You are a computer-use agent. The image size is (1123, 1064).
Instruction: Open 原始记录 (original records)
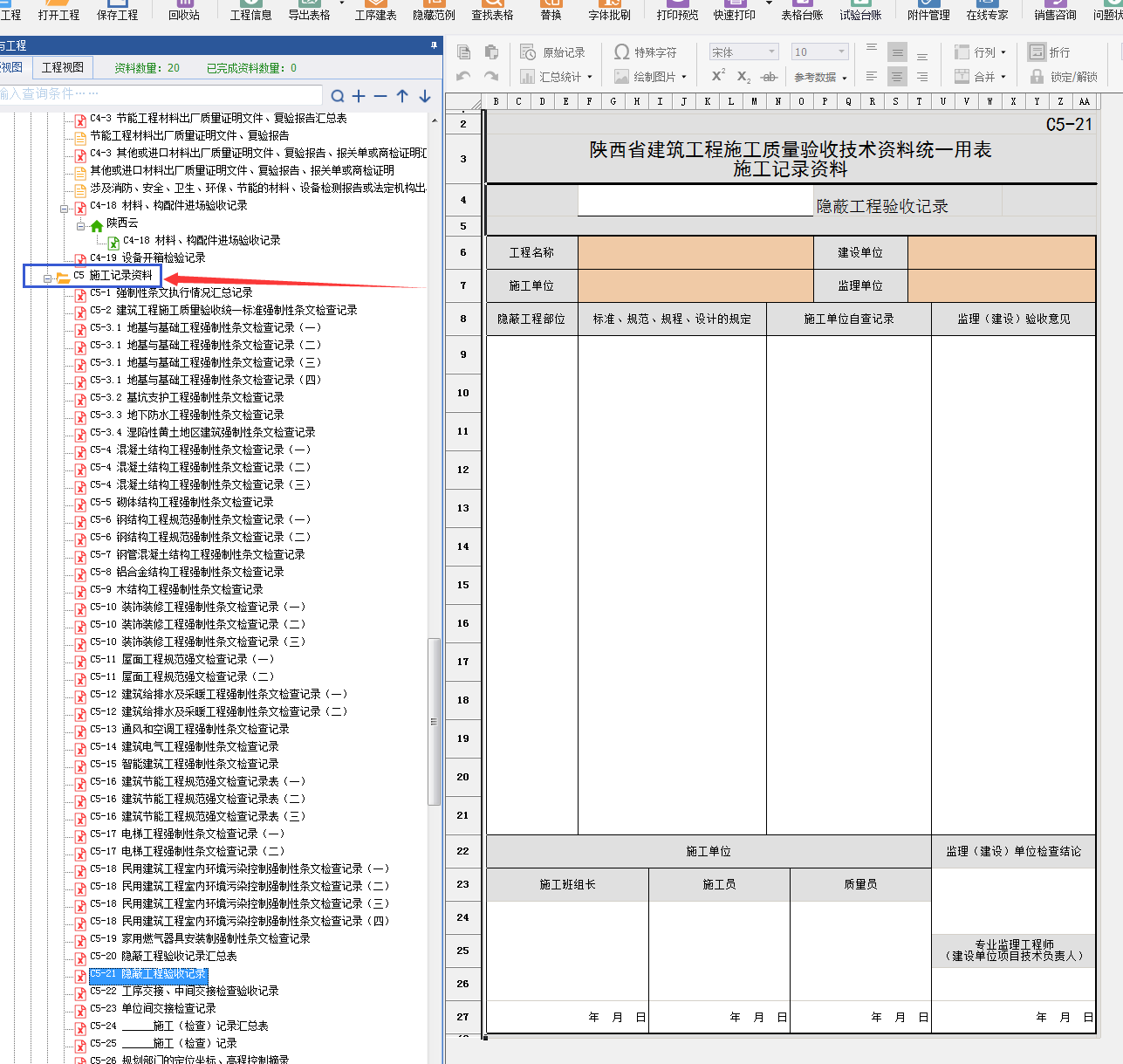pyautogui.click(x=553, y=52)
